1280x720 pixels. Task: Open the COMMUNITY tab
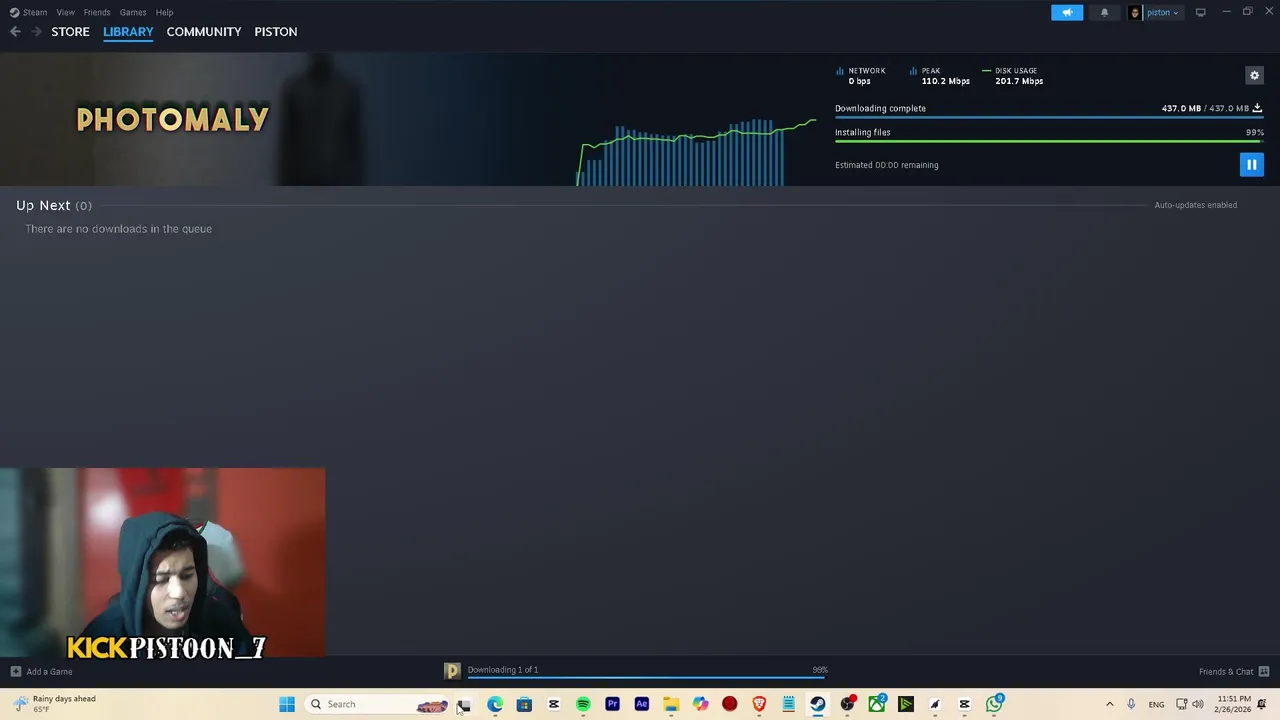pos(204,32)
